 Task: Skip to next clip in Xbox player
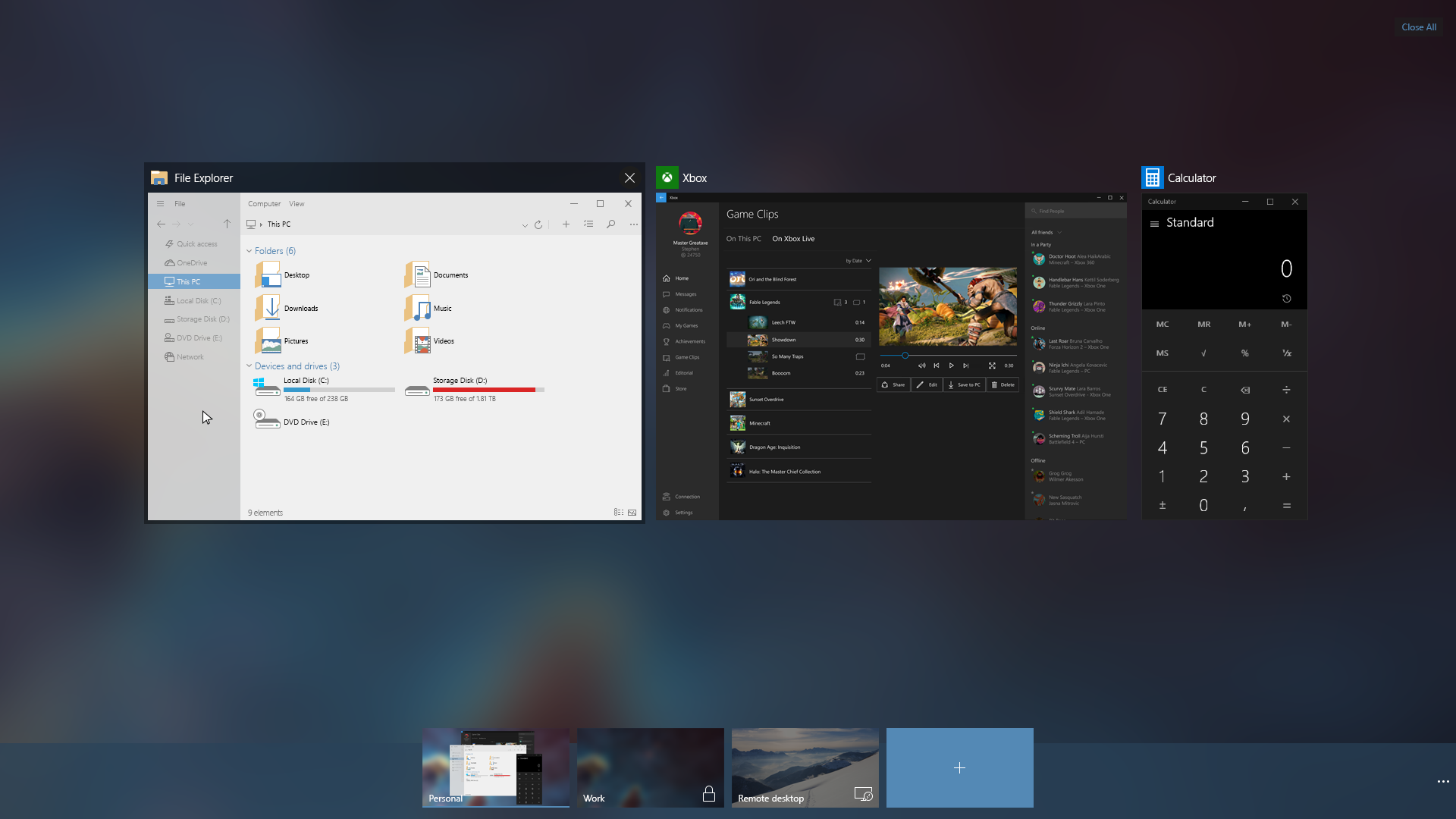tap(965, 366)
